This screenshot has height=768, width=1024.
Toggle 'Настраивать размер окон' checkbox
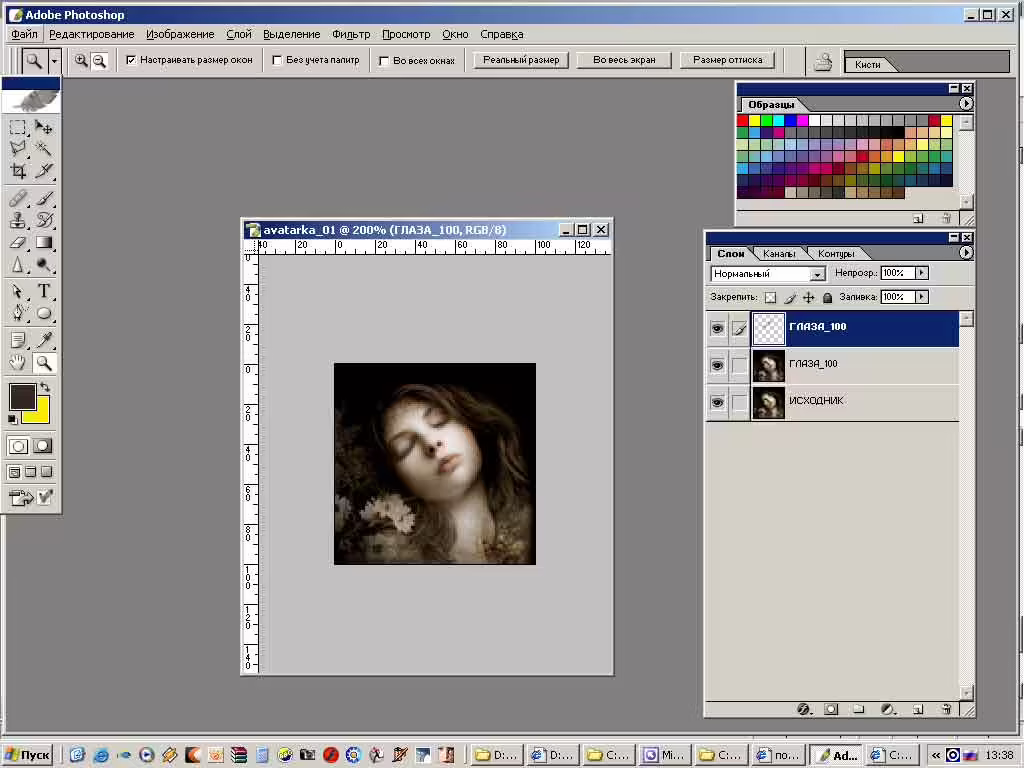[x=131, y=60]
